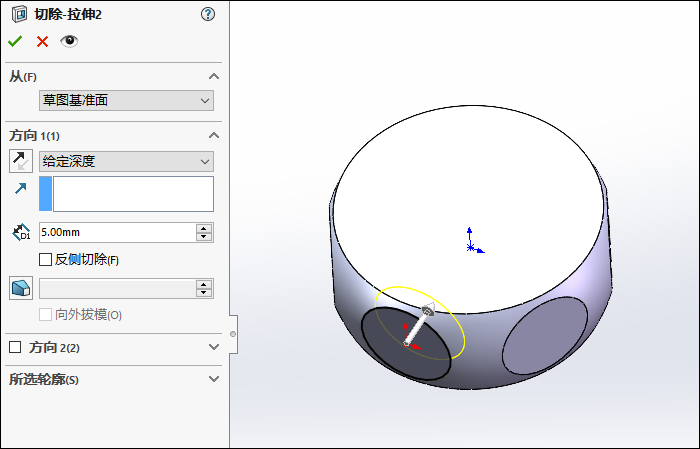The height and width of the screenshot is (449, 700).
Task: Expand the 方向 2(2) section
Action: [214, 347]
